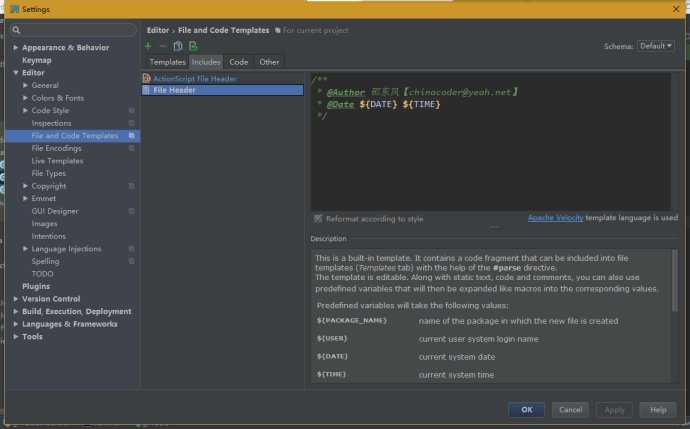Image resolution: width=690 pixels, height=429 pixels.
Task: Open the Schema Default dropdown
Action: pos(656,46)
